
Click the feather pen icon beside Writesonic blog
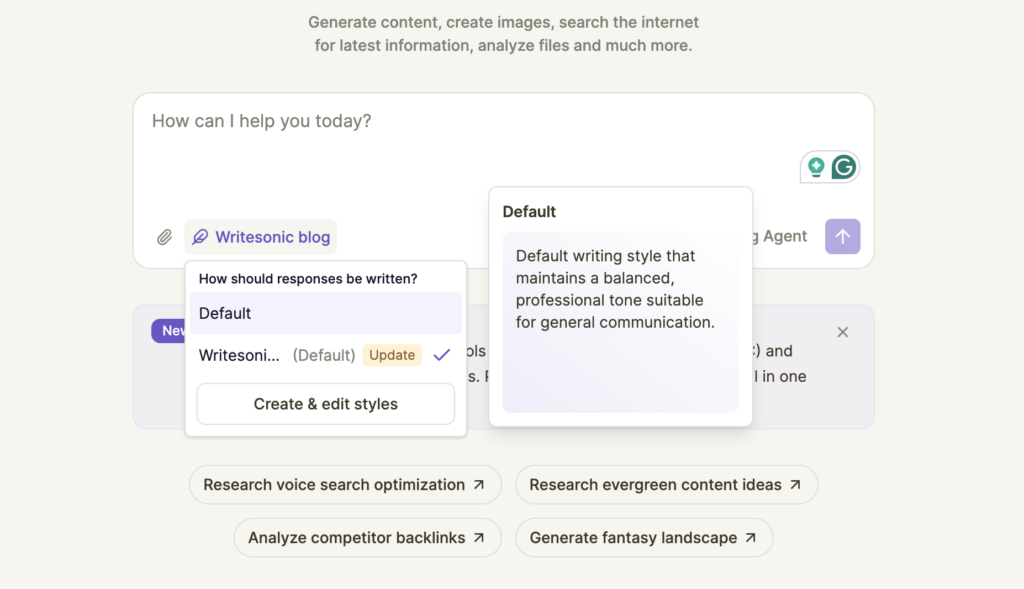[200, 237]
